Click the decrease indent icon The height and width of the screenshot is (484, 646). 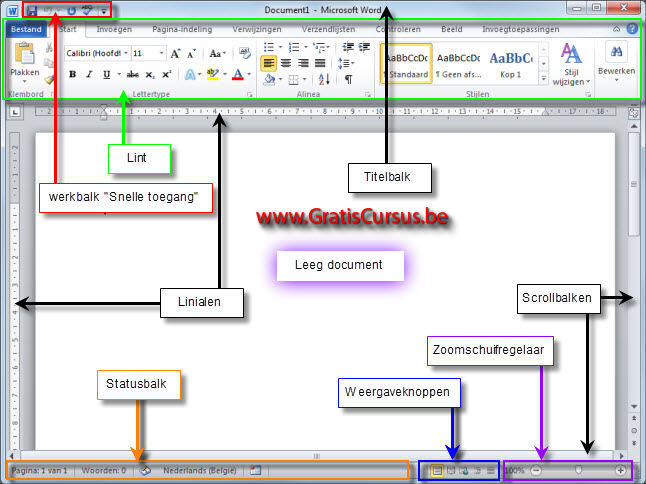pyautogui.click(x=348, y=47)
